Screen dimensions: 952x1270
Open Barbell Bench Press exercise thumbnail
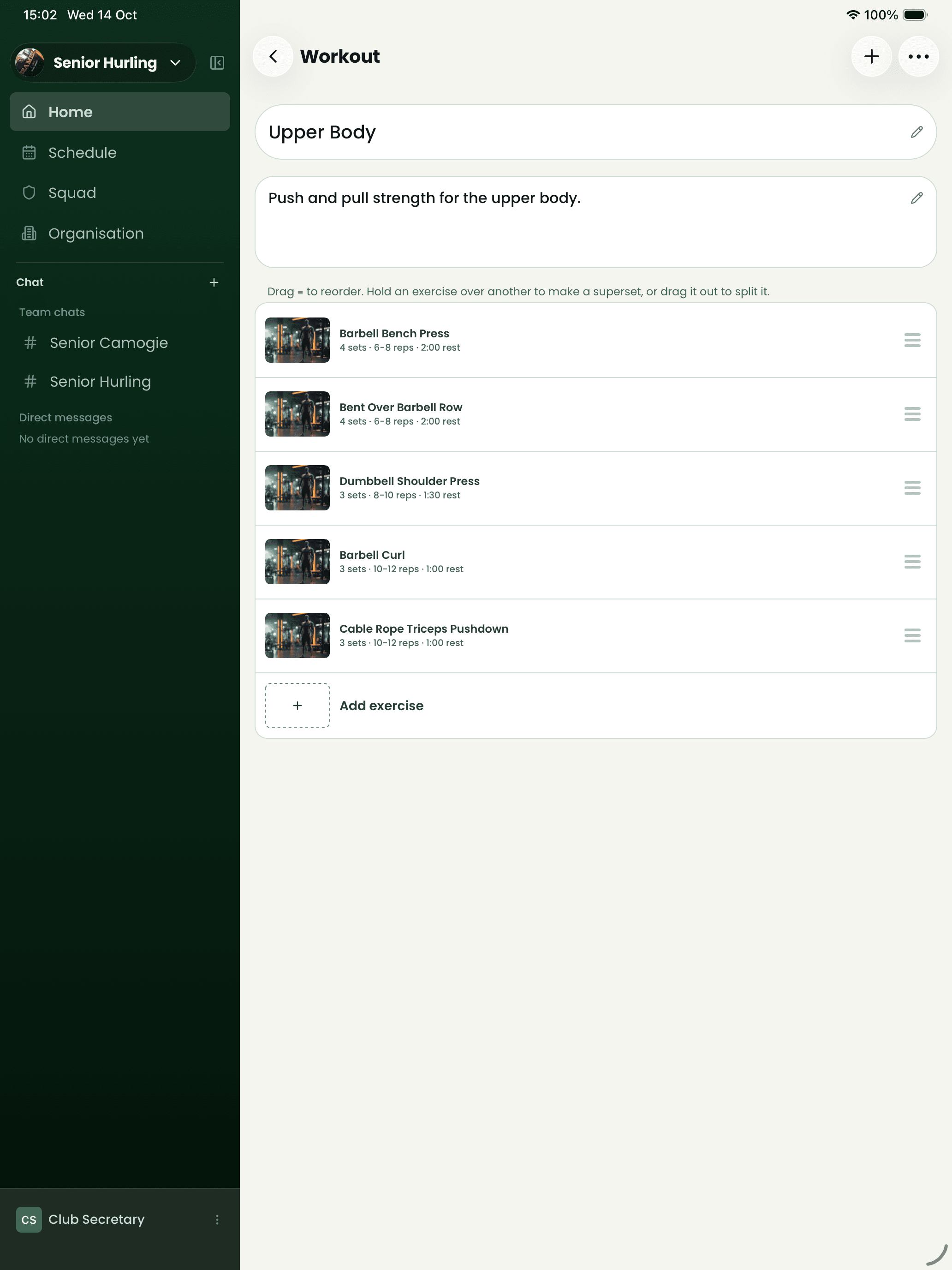point(297,340)
